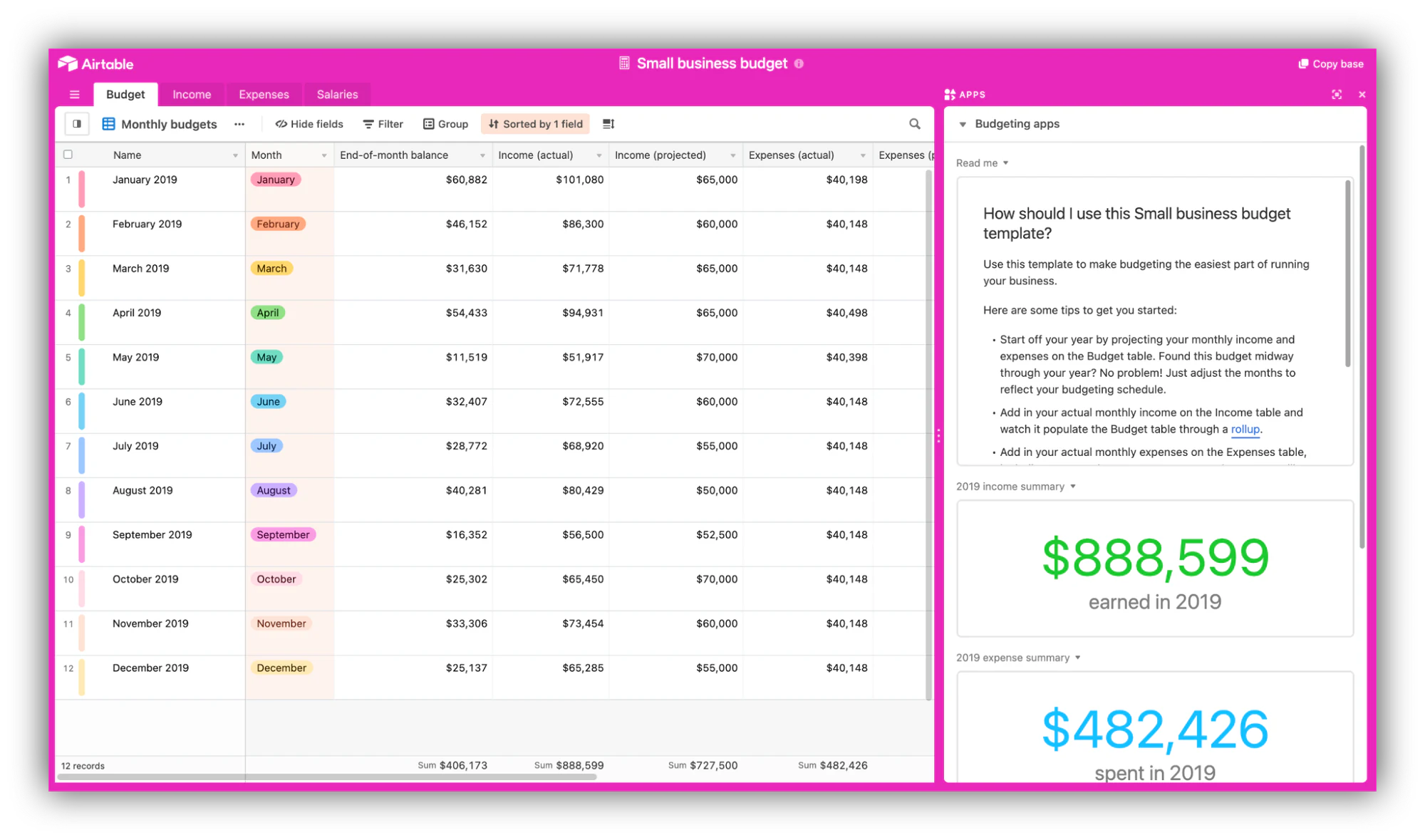Click the horizontal table scrollbar

pos(328,777)
